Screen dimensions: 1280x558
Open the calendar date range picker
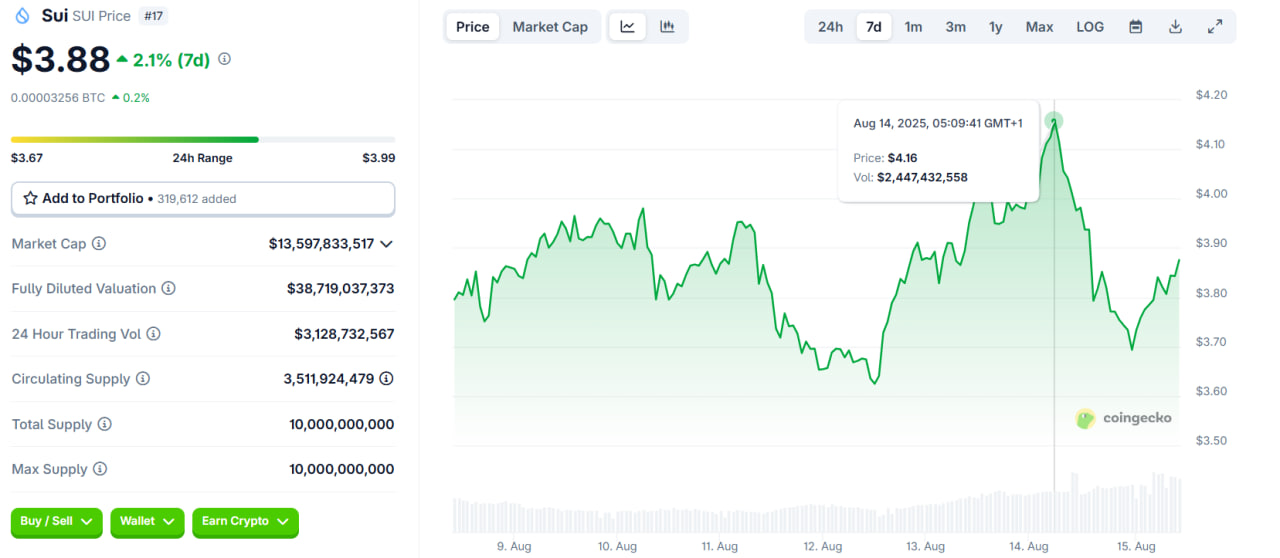coord(1136,27)
